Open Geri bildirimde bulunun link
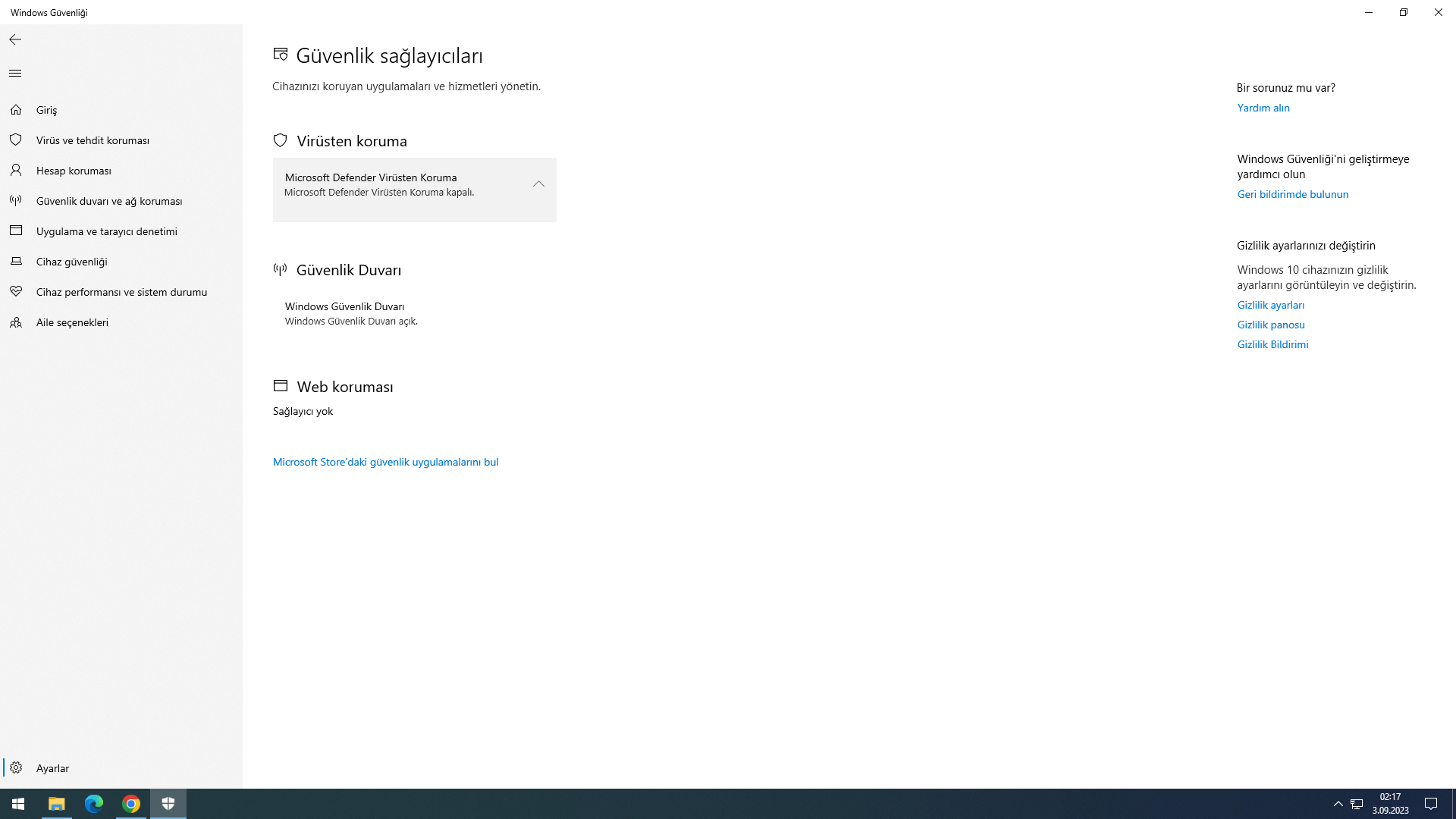Screen dimensions: 1456x819 (1292, 194)
